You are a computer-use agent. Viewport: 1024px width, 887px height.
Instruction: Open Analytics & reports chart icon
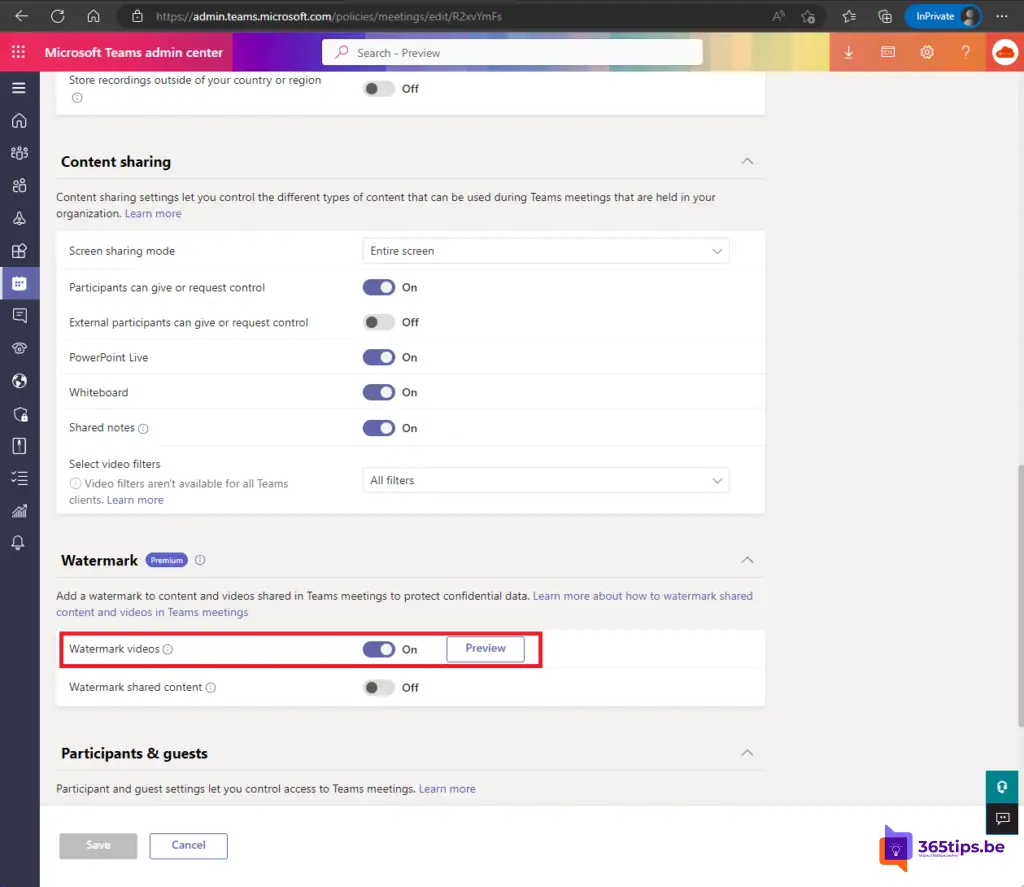tap(19, 511)
